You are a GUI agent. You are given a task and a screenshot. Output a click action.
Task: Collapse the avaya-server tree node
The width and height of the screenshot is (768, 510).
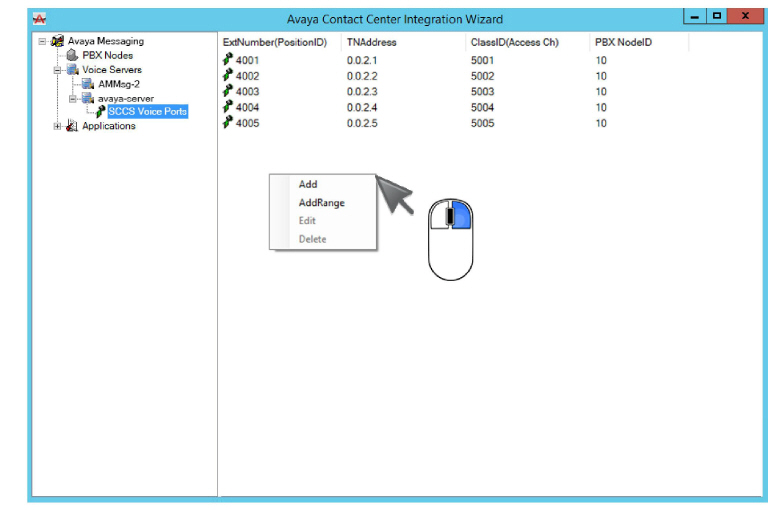click(x=72, y=98)
